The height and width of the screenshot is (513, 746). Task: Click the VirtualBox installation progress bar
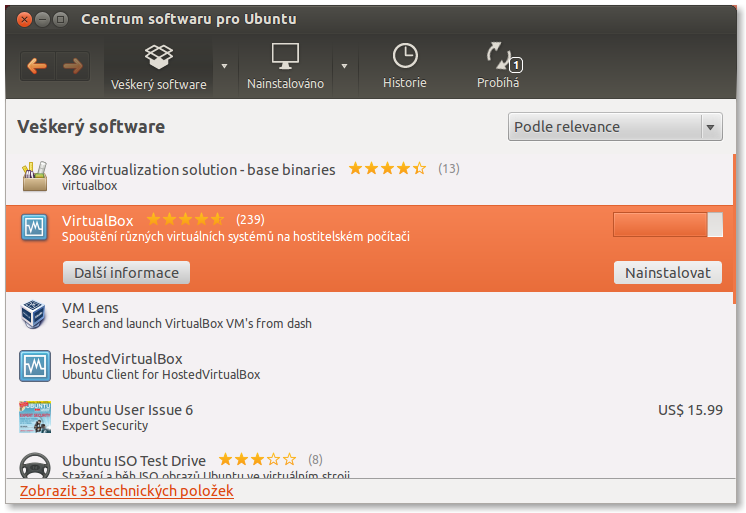pos(668,225)
